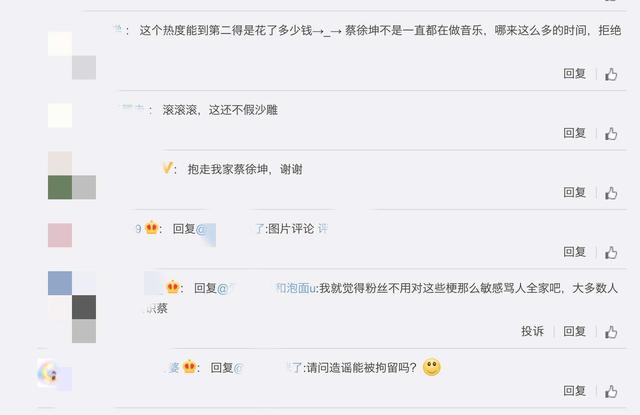Reply to the 热度能到第二 comment

(574, 73)
